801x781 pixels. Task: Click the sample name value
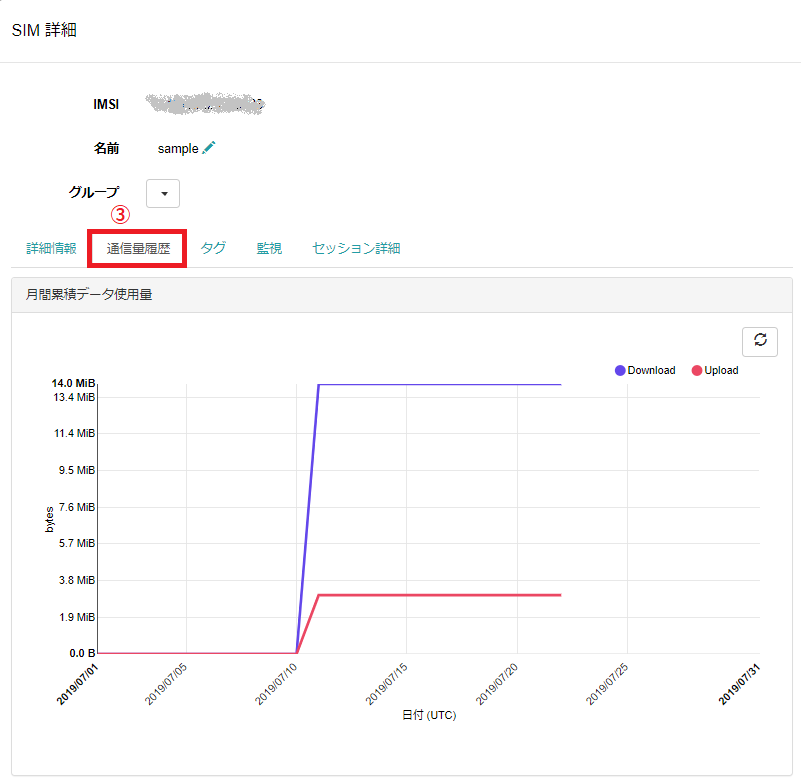tap(178, 149)
